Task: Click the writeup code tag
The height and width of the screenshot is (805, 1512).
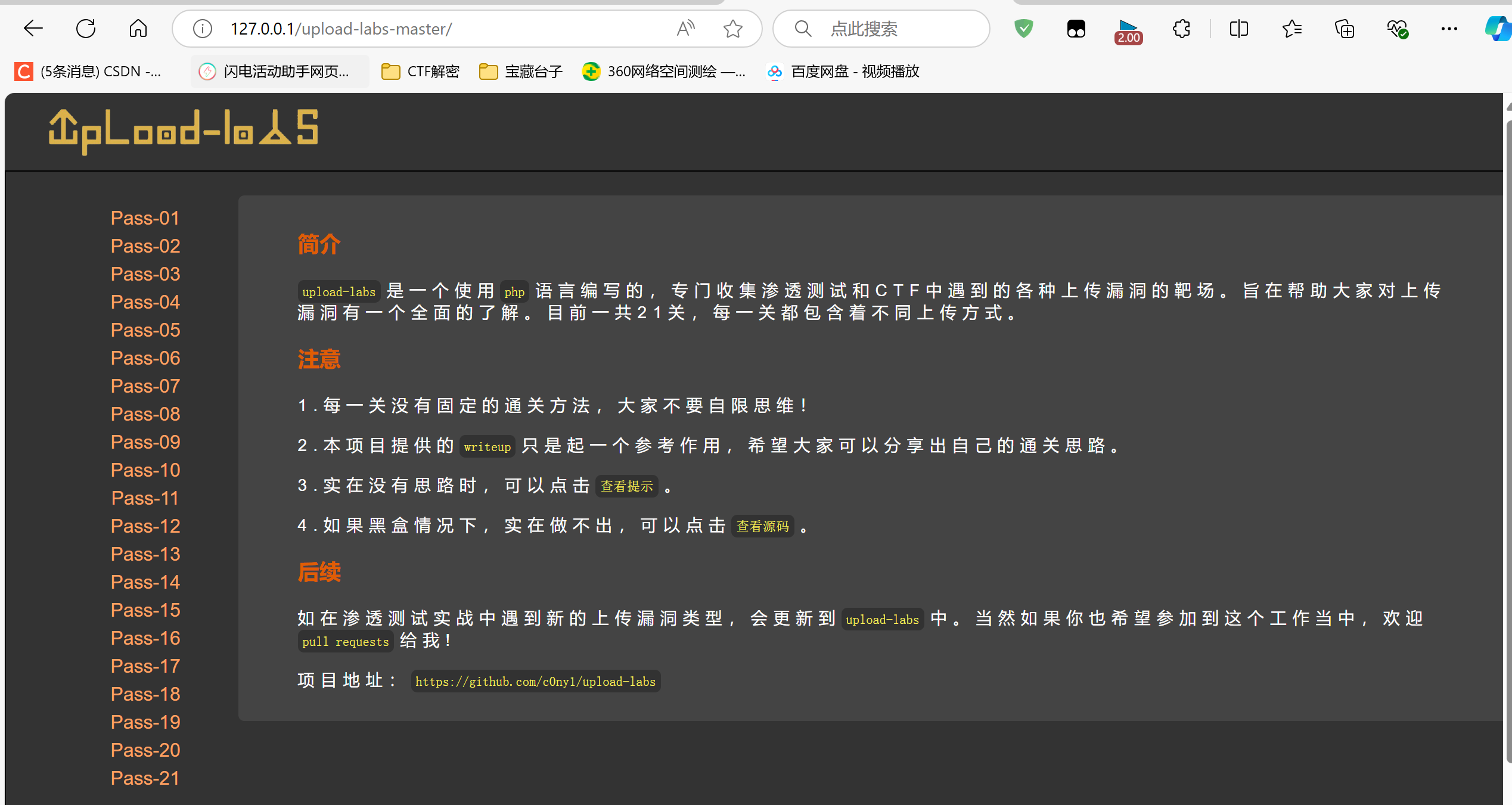Action: pos(488,446)
